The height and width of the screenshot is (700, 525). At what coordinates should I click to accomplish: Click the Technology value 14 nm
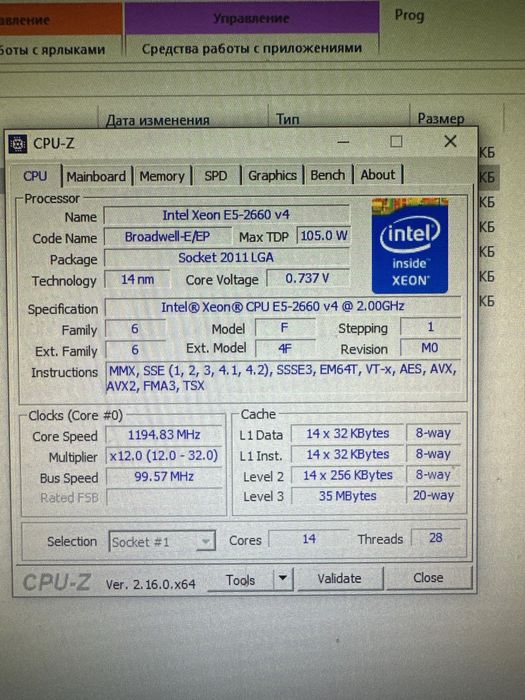(137, 280)
